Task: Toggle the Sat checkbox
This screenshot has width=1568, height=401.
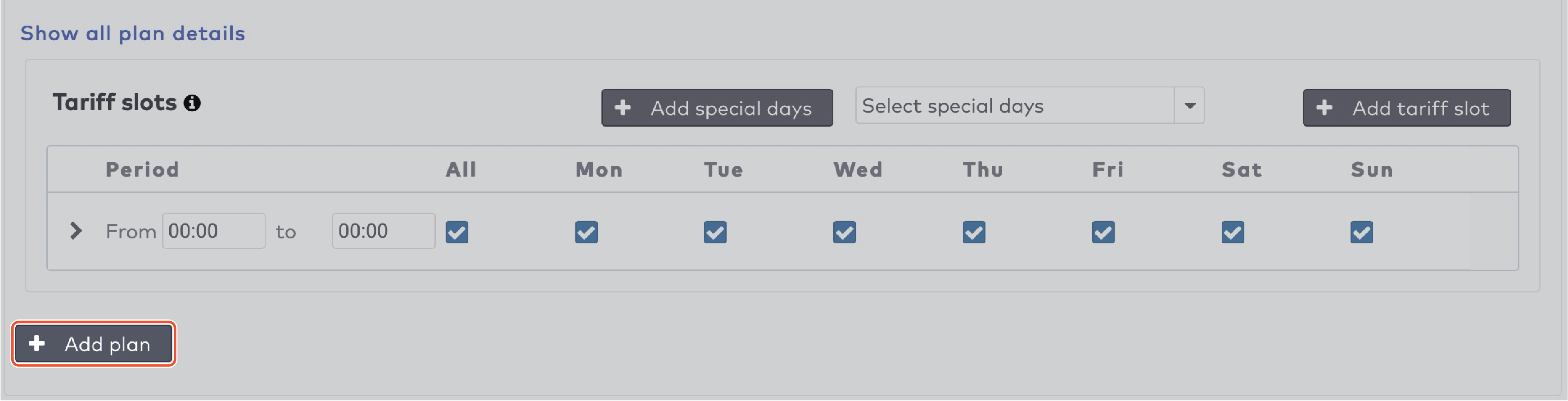Action: point(1233,232)
